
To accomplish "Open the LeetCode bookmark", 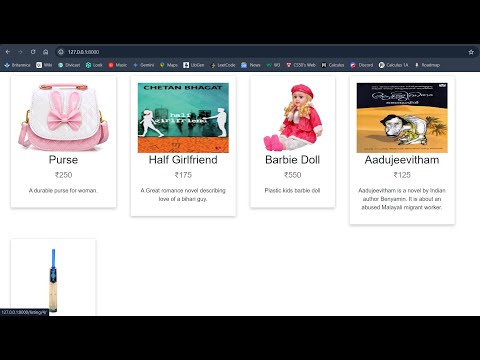I will [x=223, y=65].
